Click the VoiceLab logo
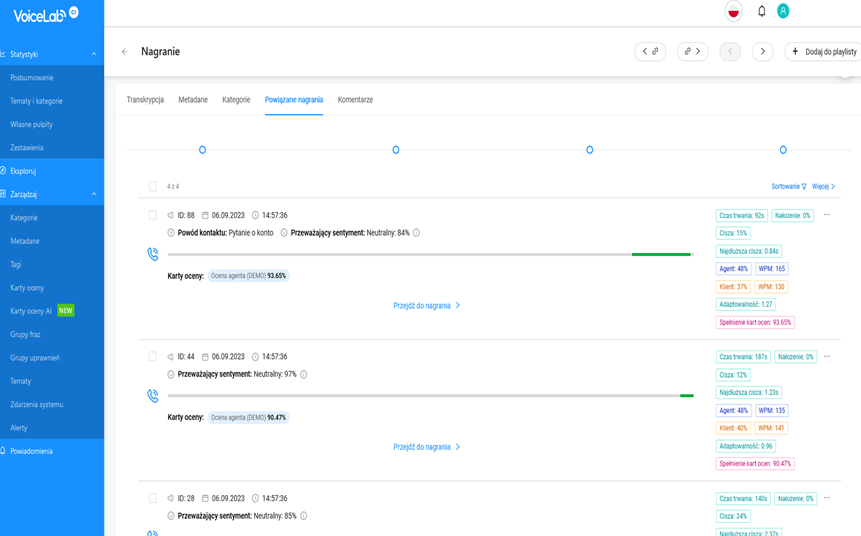 tap(46, 15)
